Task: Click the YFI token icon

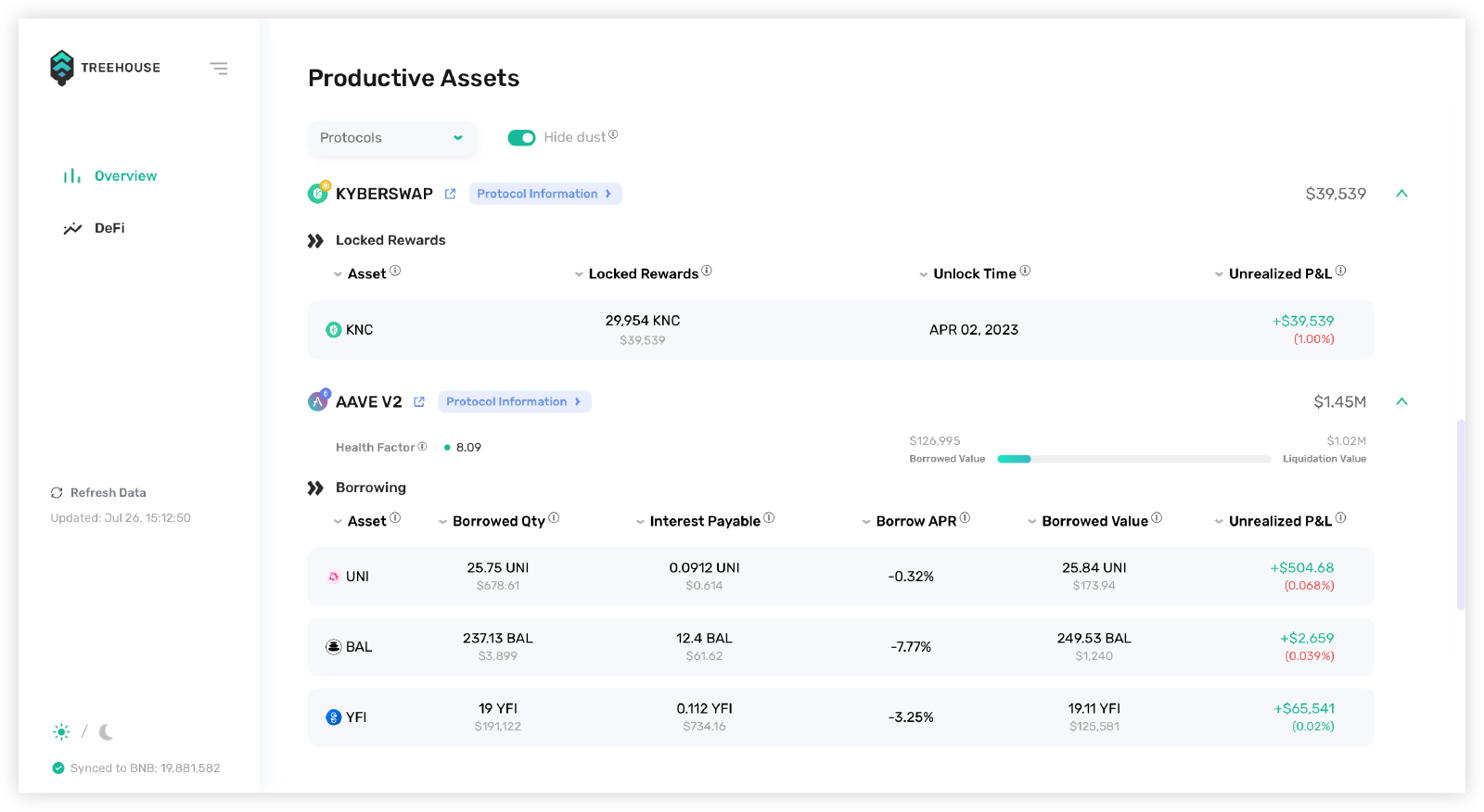Action: tap(334, 717)
